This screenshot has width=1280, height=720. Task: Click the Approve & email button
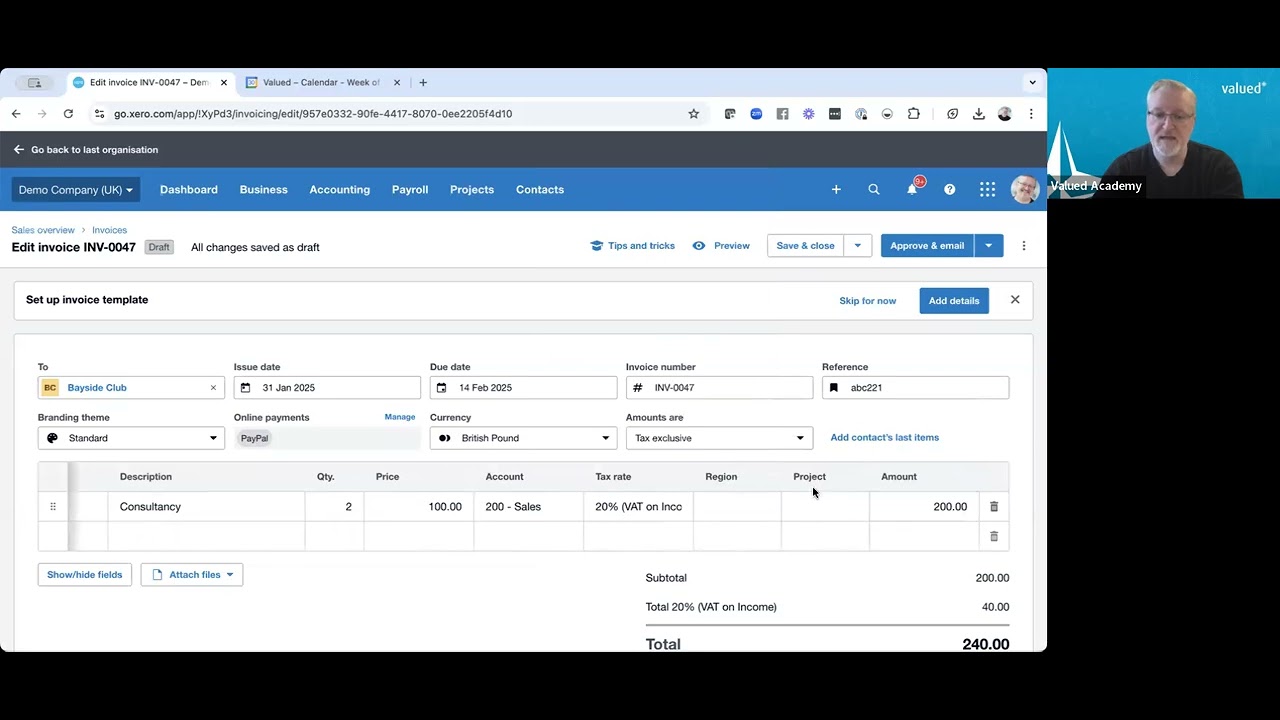click(x=927, y=246)
